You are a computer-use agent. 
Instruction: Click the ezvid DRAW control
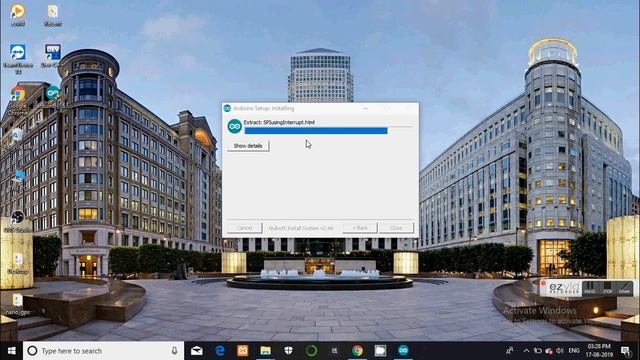[624, 288]
